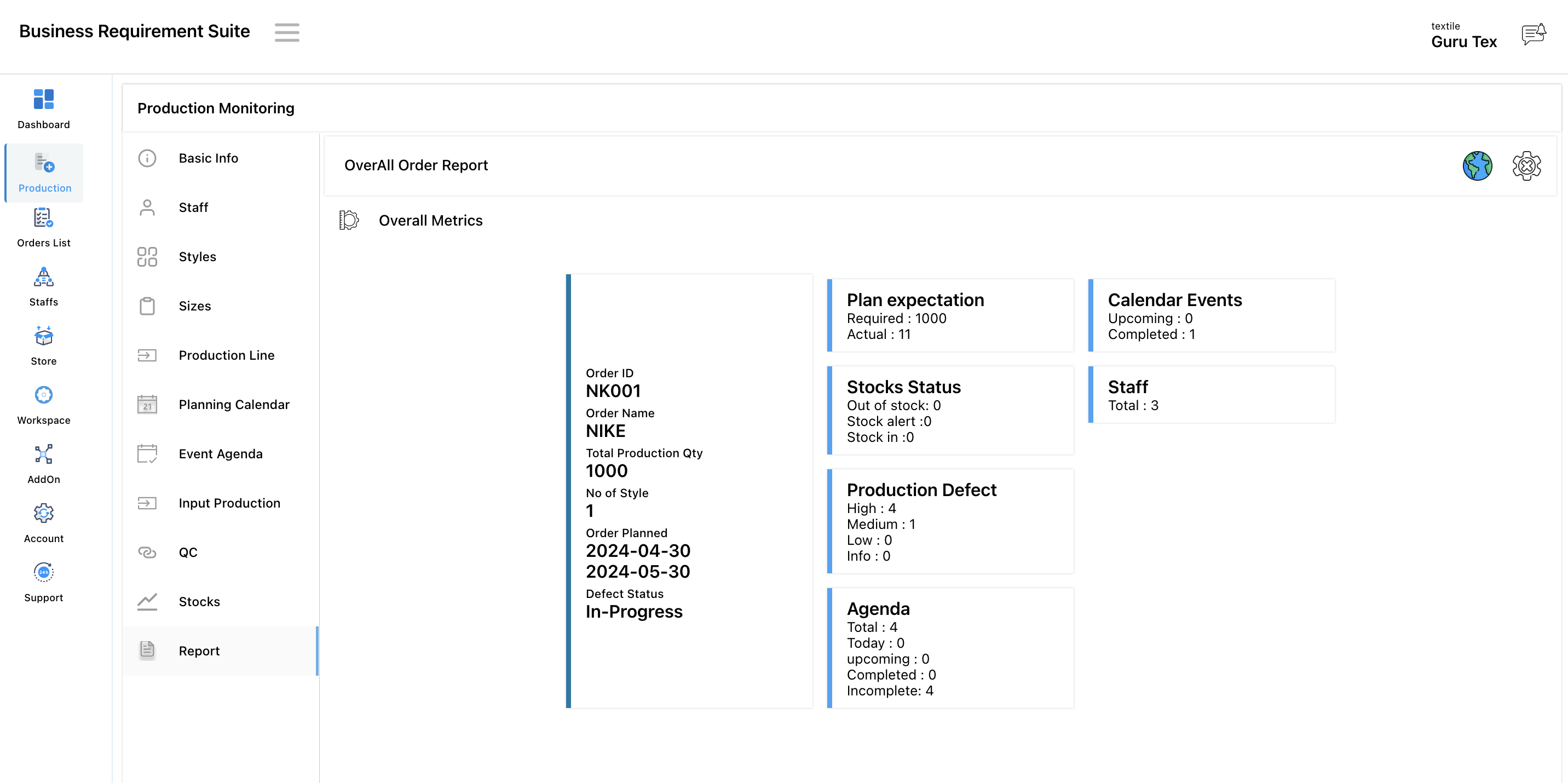Open the Agenda summary card
Viewport: 1568px width, 783px height.
(950, 648)
